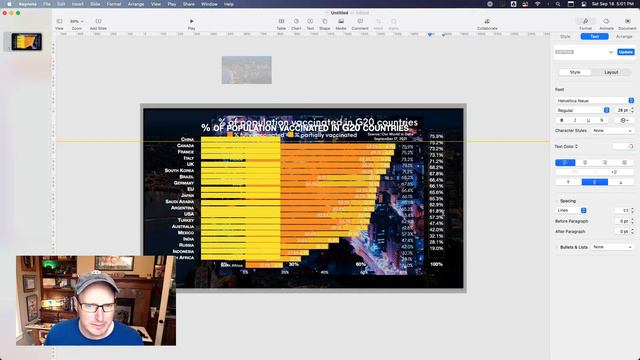Image resolution: width=640 pixels, height=360 pixels.
Task: Align text to middle vertically
Action: pos(594,182)
